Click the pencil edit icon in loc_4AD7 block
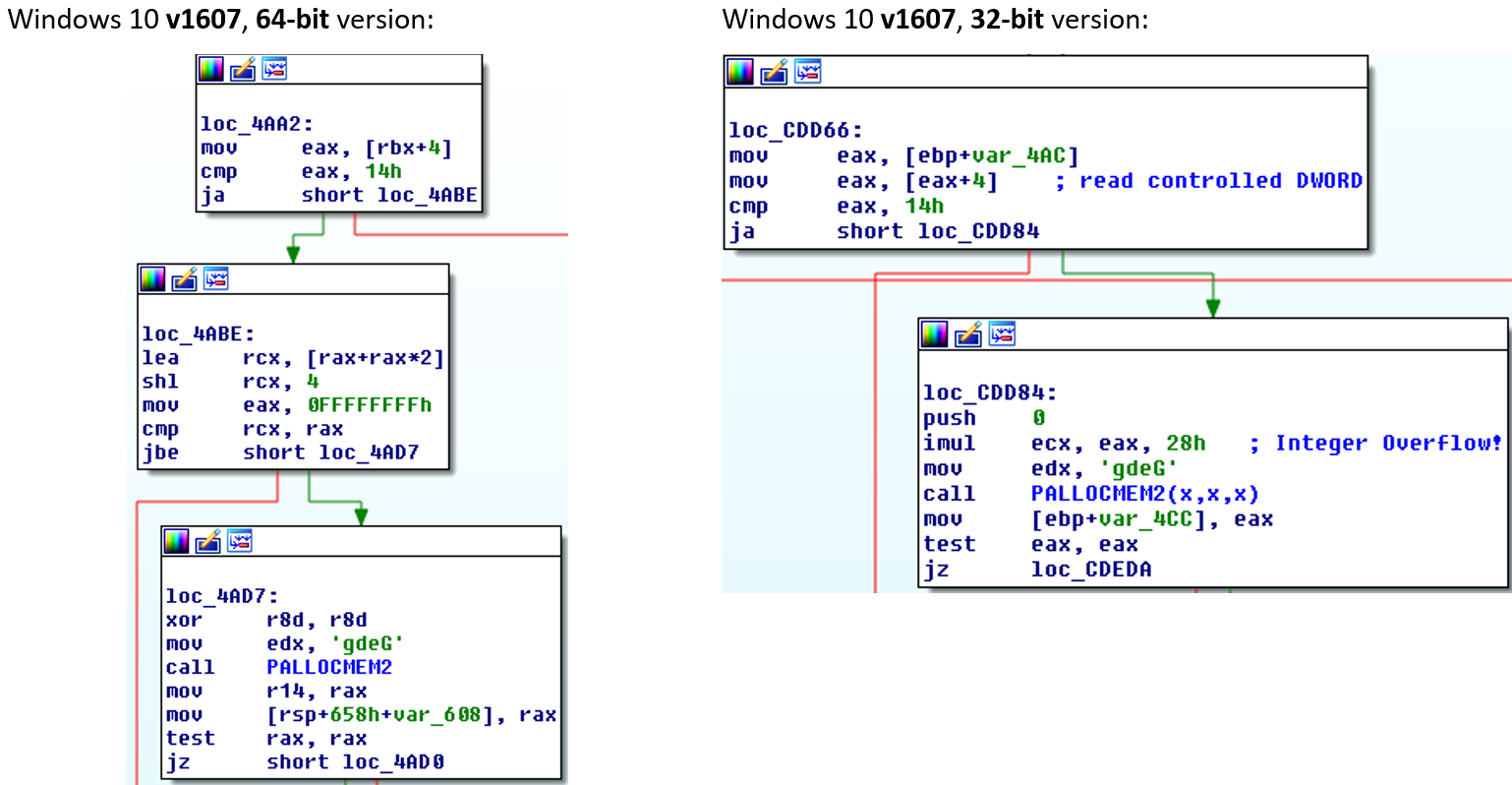Screen dimensions: 1512x785 (208, 541)
